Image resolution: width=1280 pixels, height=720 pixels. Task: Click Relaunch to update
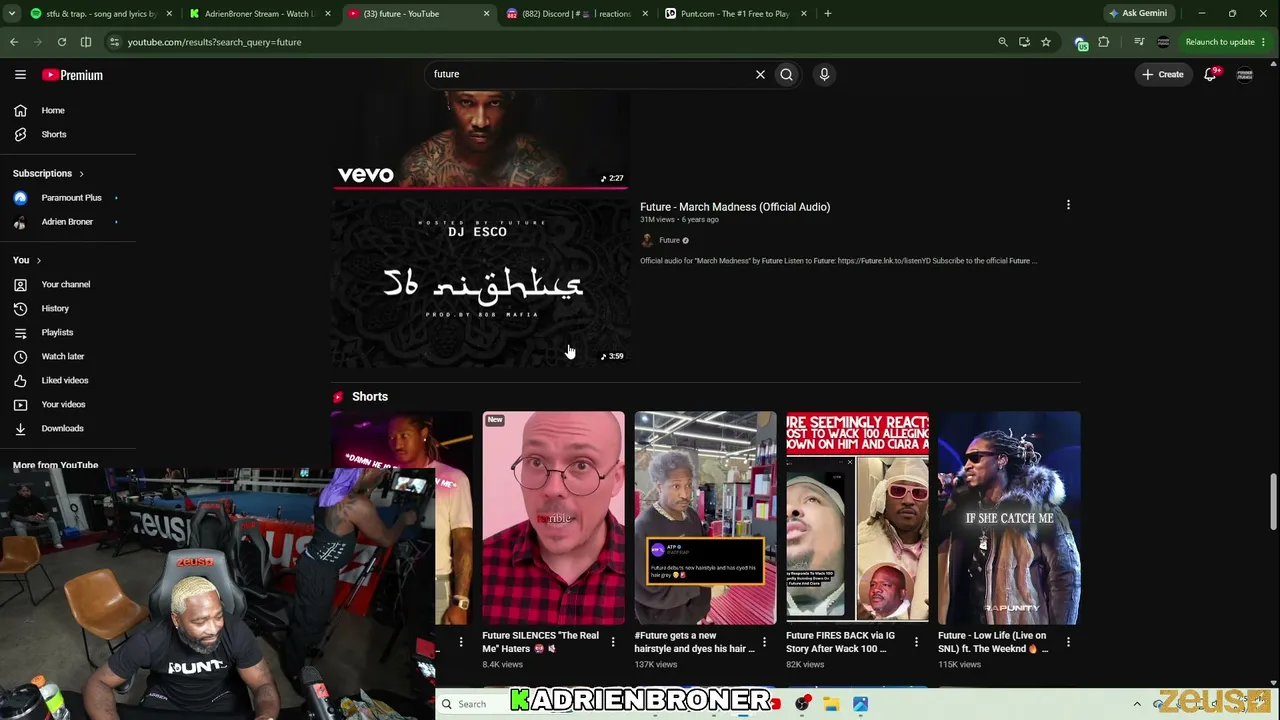pos(1220,42)
